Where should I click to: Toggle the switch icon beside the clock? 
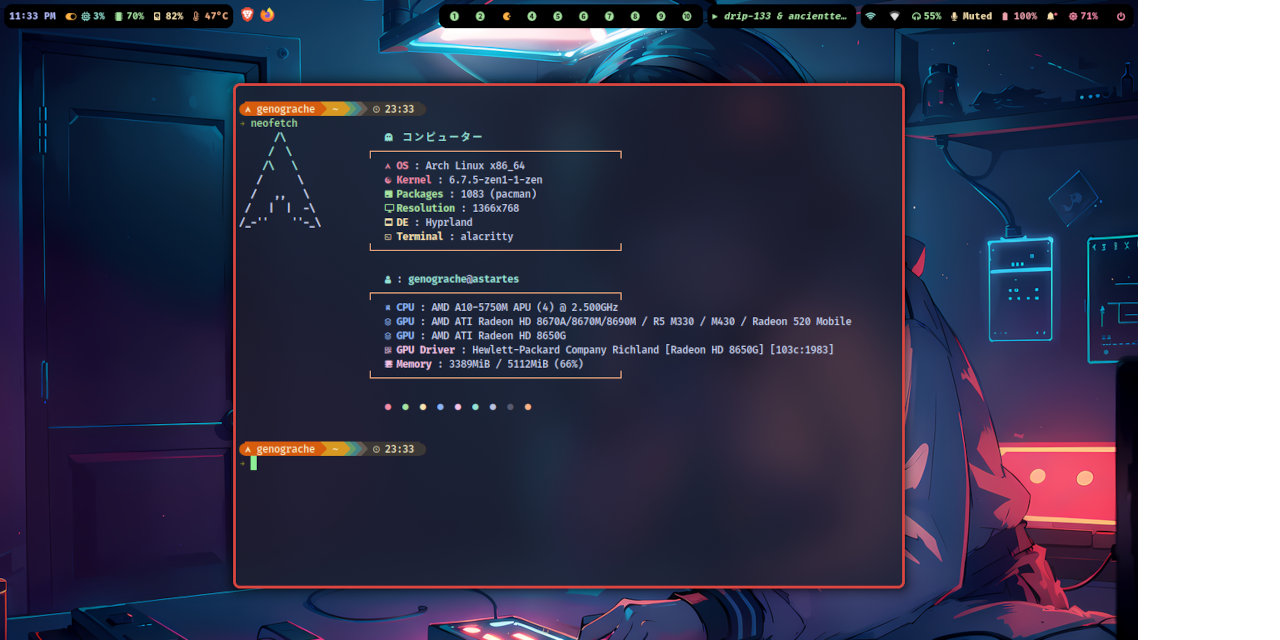[x=71, y=16]
